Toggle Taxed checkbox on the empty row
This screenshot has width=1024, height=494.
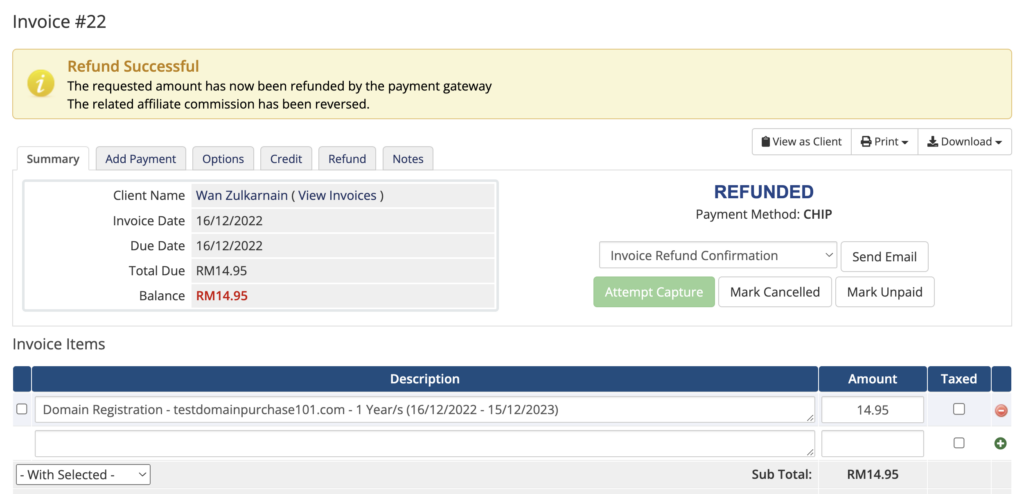[959, 443]
